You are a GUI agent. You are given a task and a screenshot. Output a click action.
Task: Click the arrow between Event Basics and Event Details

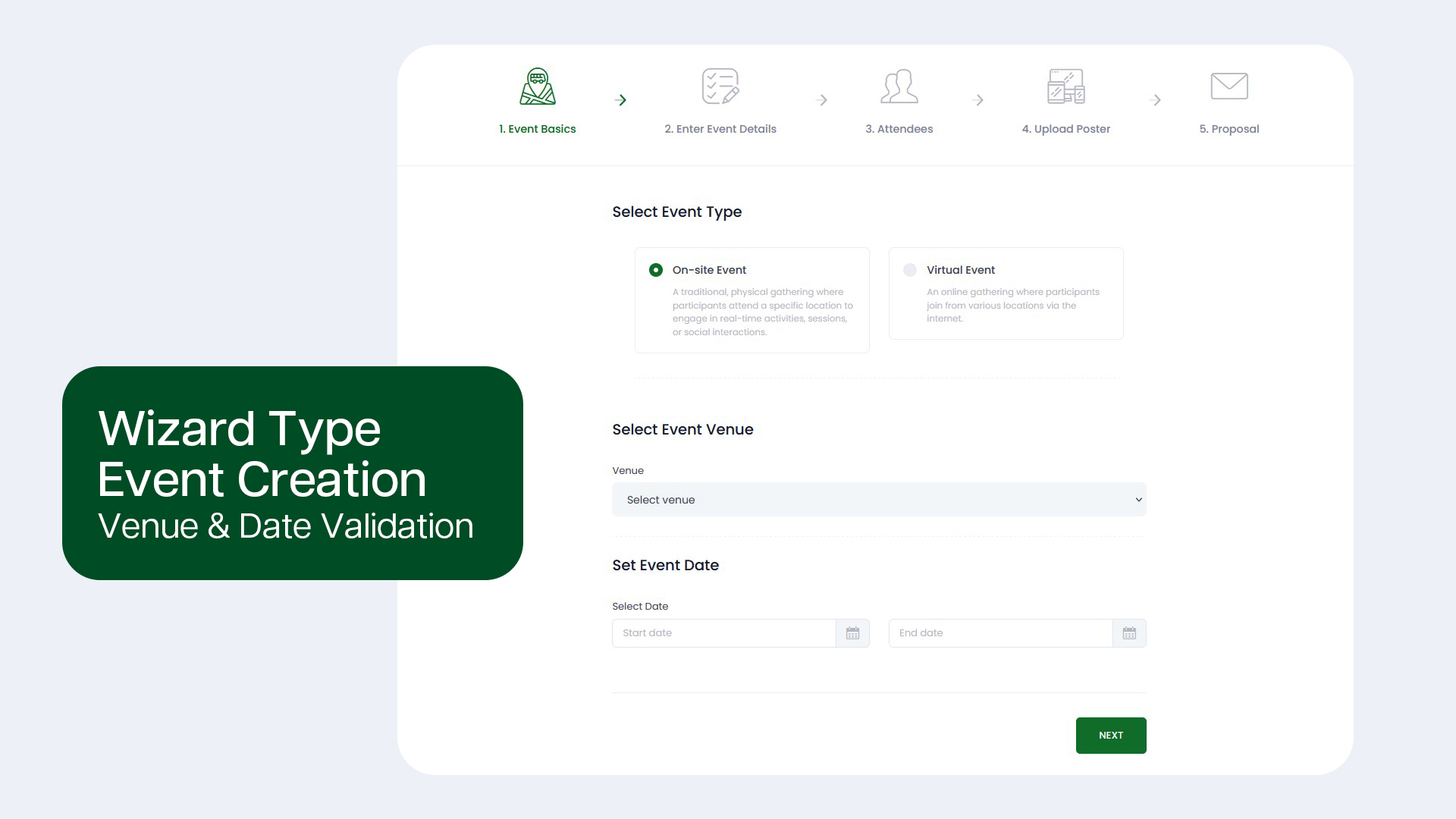pos(622,99)
